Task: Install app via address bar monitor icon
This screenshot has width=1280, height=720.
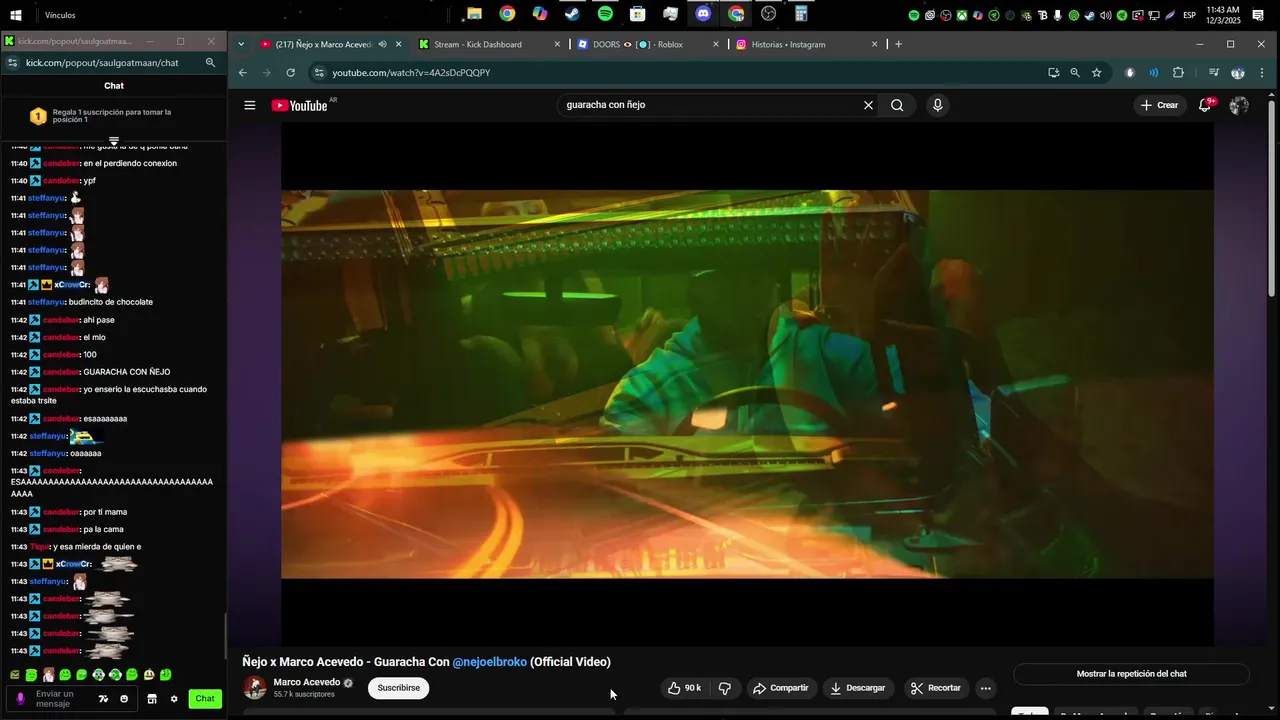Action: 1053,73
